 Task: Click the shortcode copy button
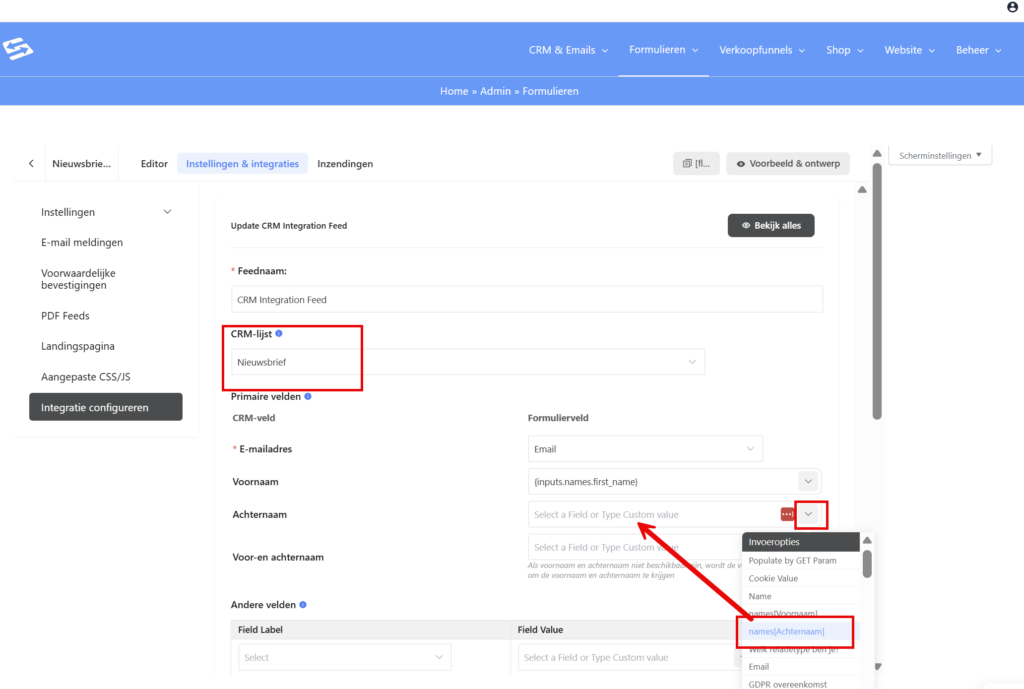(x=696, y=163)
